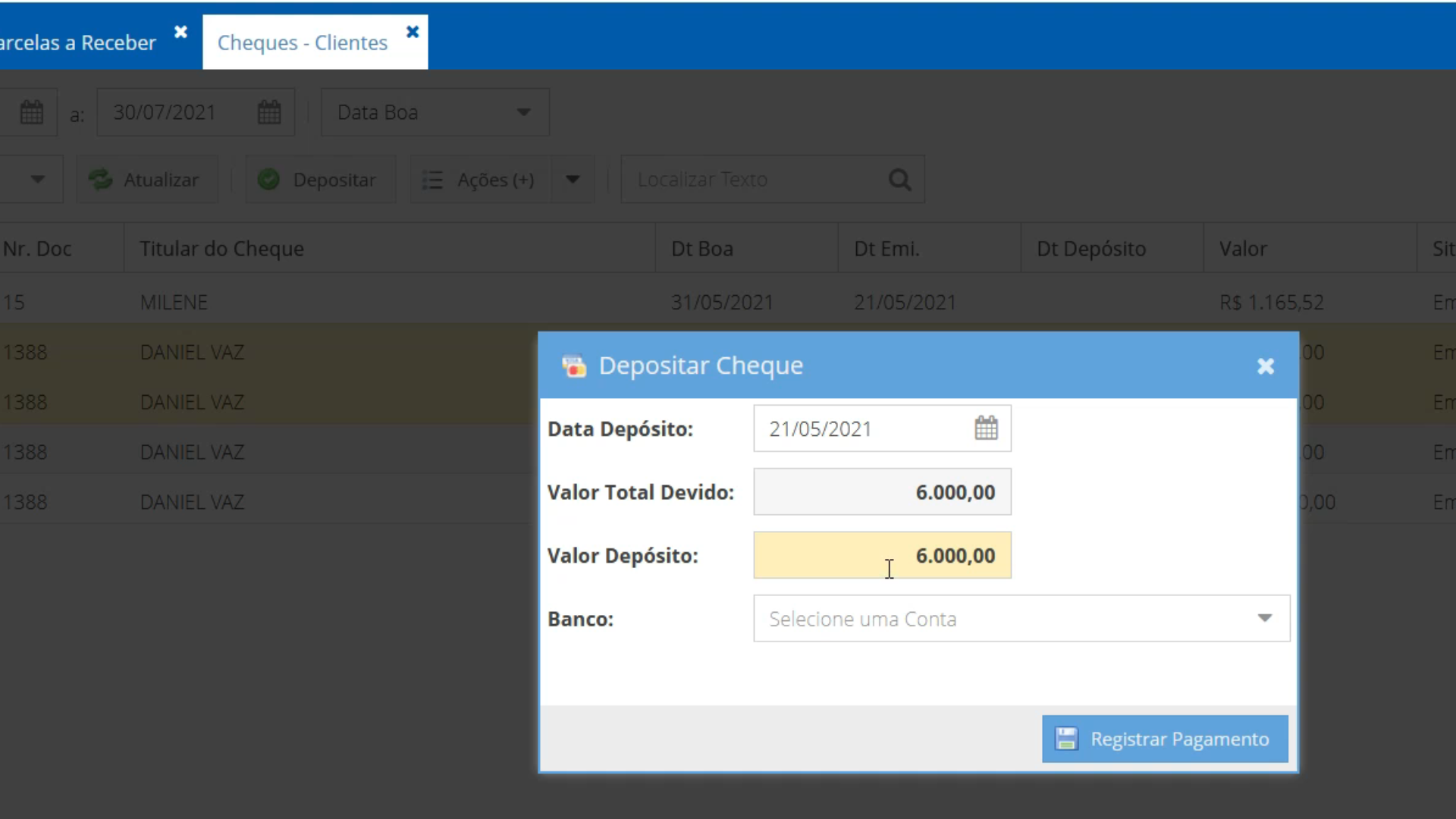Viewport: 1456px width, 819px height.
Task: Expand the Banco account dropdown
Action: 1264,619
